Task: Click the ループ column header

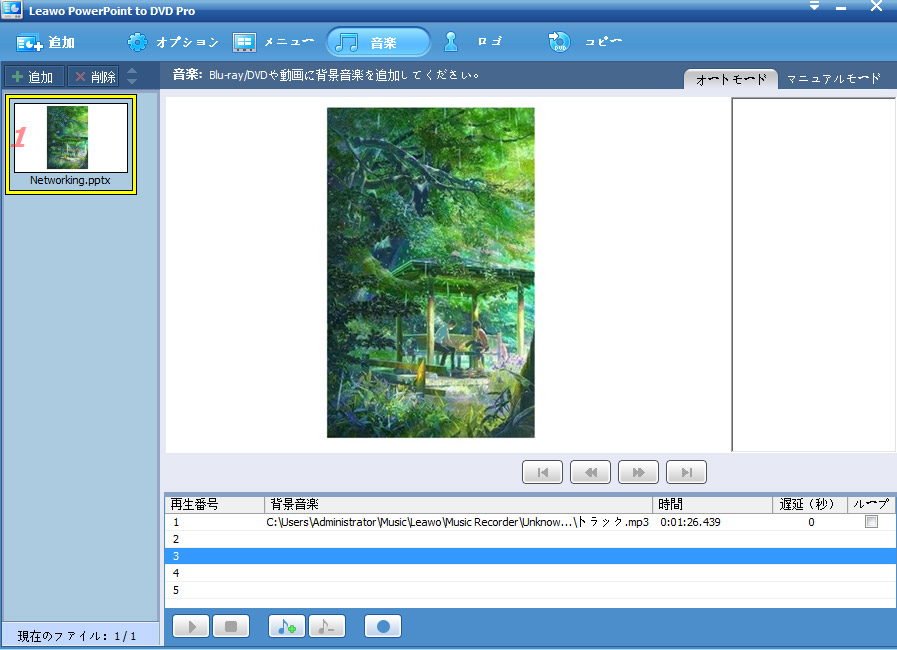Action: pyautogui.click(x=871, y=504)
